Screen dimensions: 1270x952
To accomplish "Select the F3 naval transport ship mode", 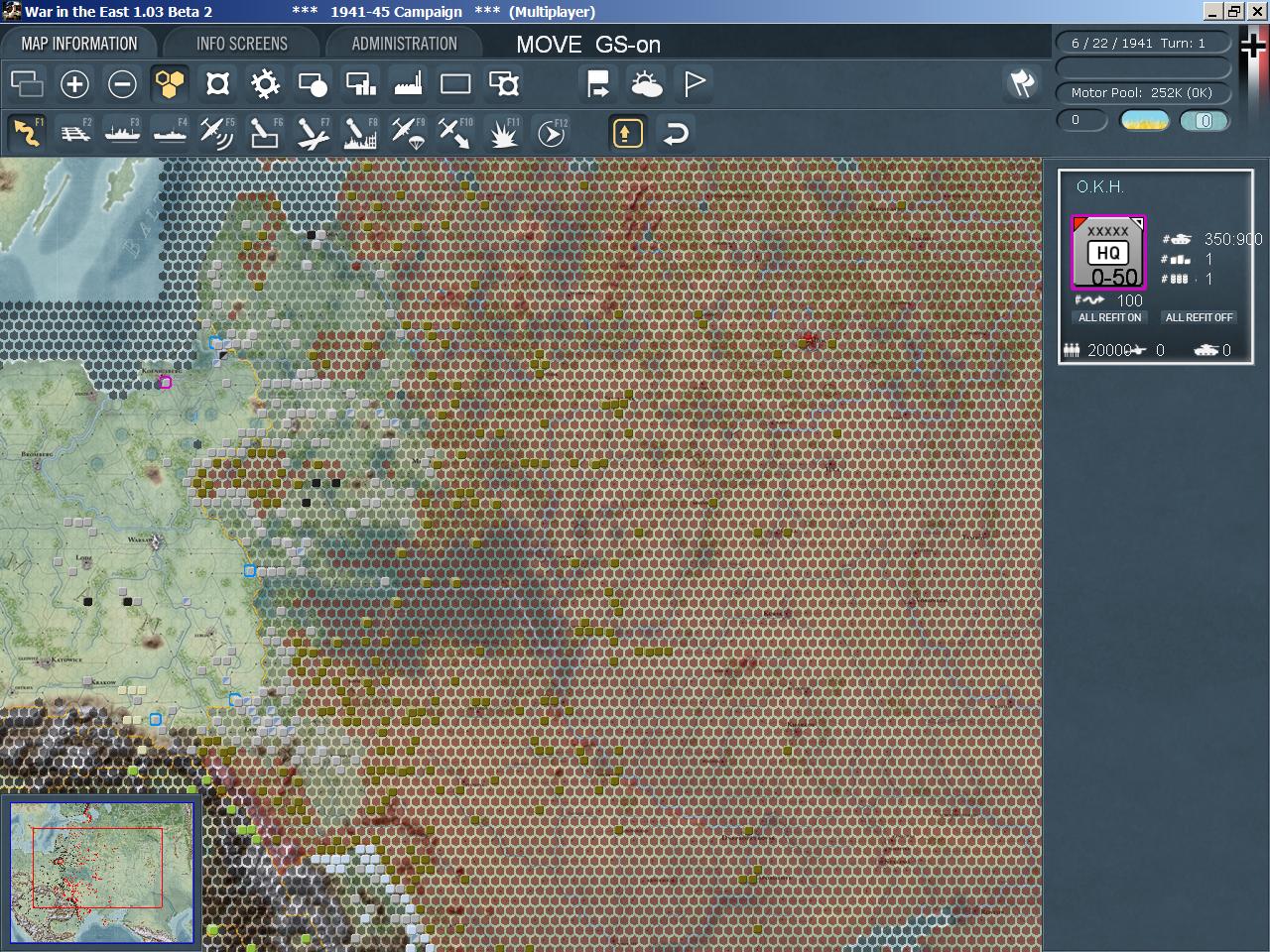I will [122, 133].
